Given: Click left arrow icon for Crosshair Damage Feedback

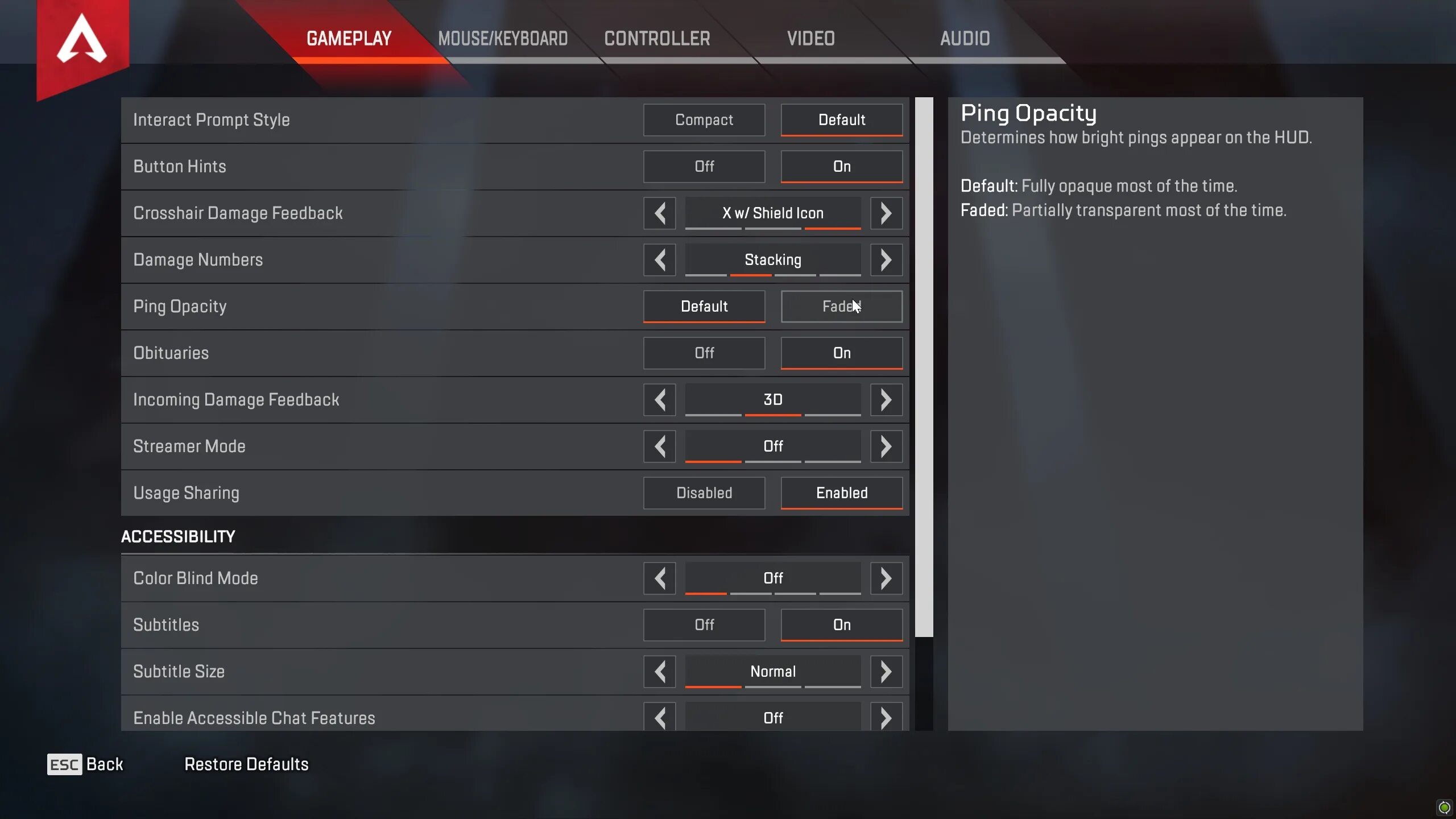Looking at the screenshot, I should (660, 212).
